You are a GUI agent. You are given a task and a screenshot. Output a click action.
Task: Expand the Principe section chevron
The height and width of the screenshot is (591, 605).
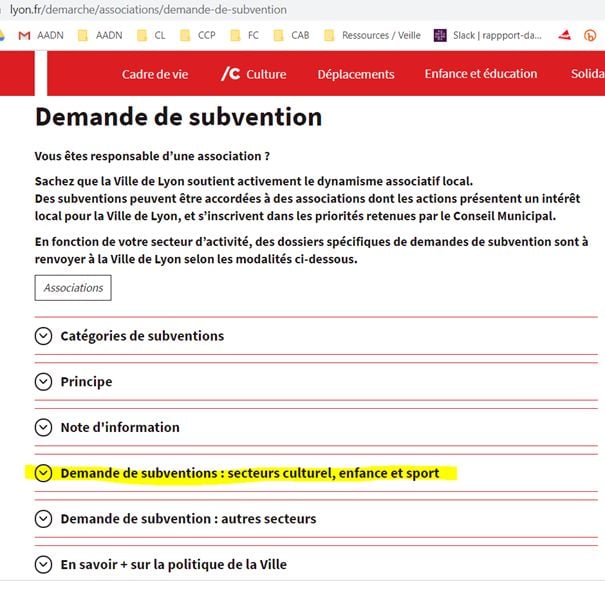click(43, 382)
